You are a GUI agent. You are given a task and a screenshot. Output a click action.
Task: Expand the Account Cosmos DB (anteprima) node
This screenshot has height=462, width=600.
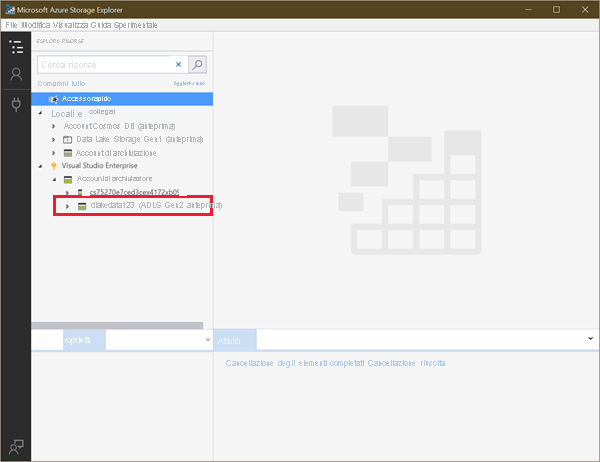54,126
